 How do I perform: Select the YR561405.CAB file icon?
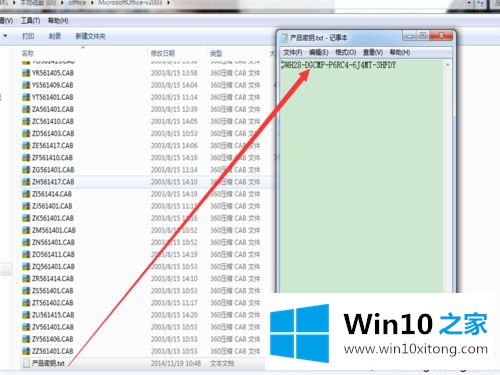click(26, 73)
